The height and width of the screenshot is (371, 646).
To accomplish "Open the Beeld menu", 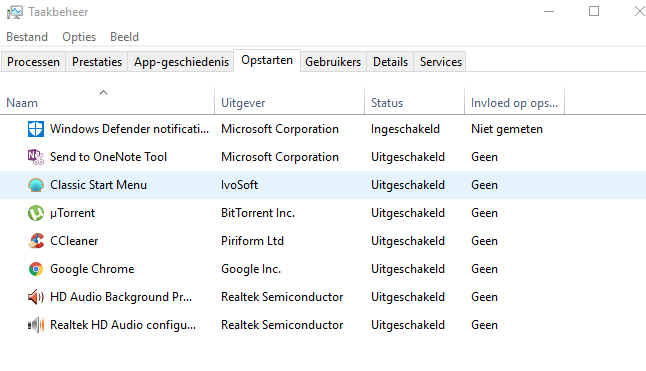I will pos(124,37).
